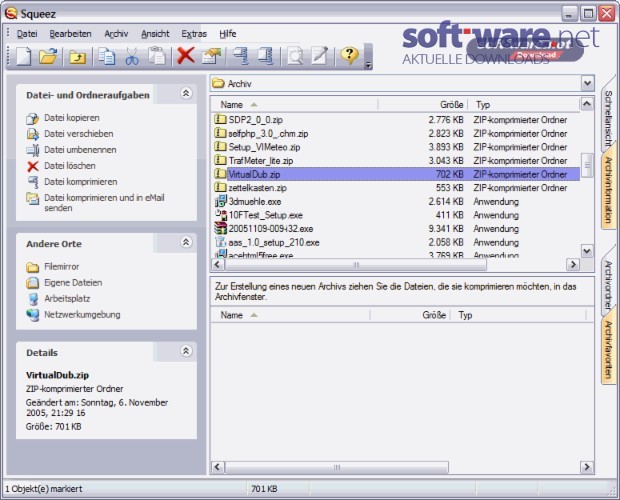620x500 pixels.
Task: Click the extract archive toolbar icon
Action: pos(266,56)
